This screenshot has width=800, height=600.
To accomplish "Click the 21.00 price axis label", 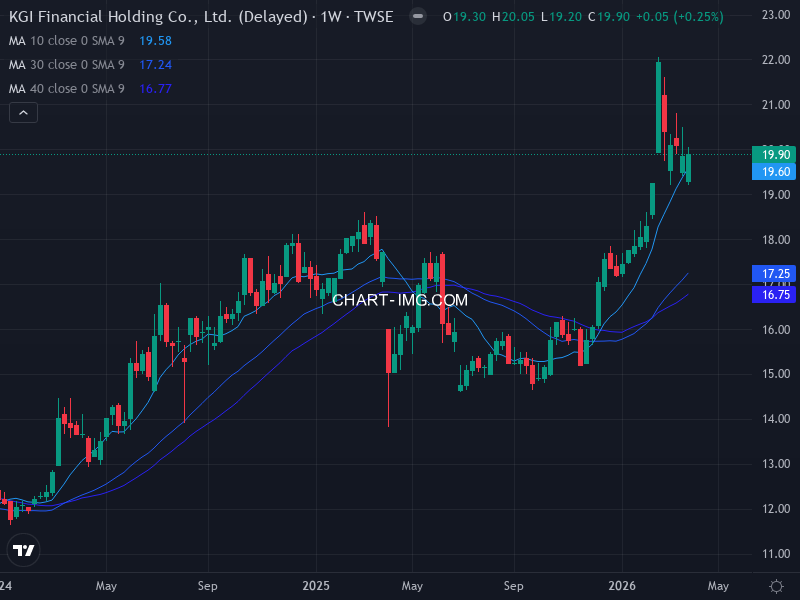I will [x=776, y=105].
